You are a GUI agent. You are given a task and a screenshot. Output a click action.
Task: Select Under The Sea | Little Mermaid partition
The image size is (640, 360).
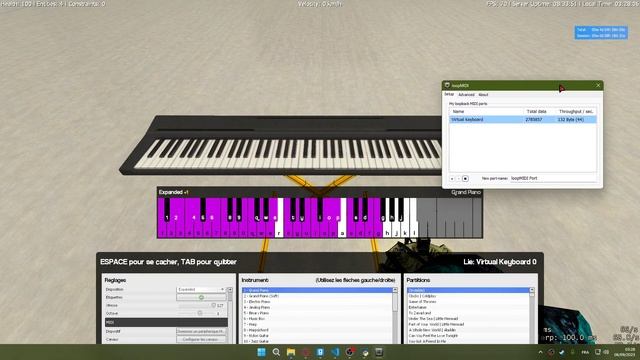pos(469,319)
